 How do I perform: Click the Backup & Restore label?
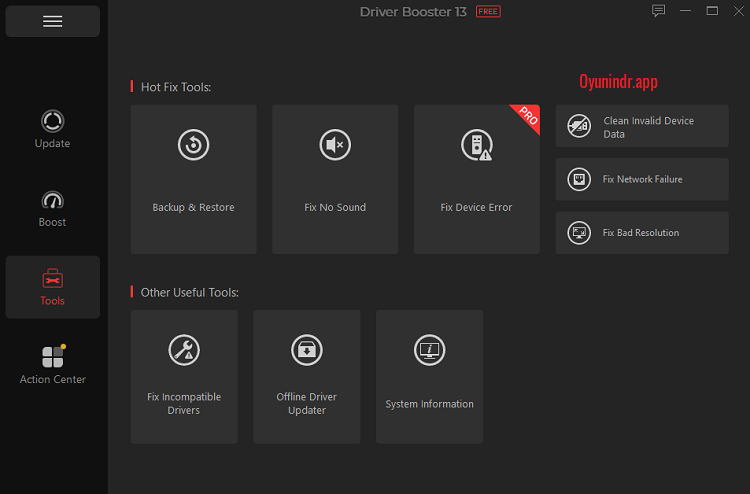[193, 207]
